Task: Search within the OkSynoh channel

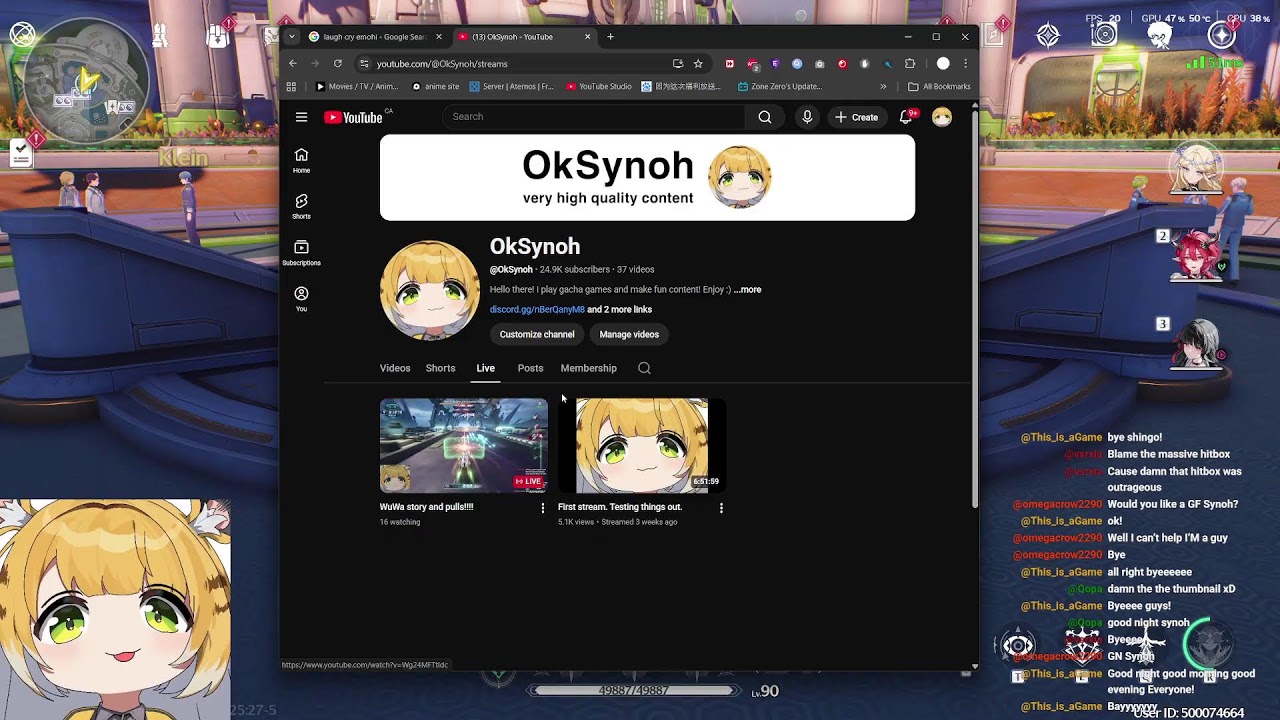Action: (x=644, y=368)
